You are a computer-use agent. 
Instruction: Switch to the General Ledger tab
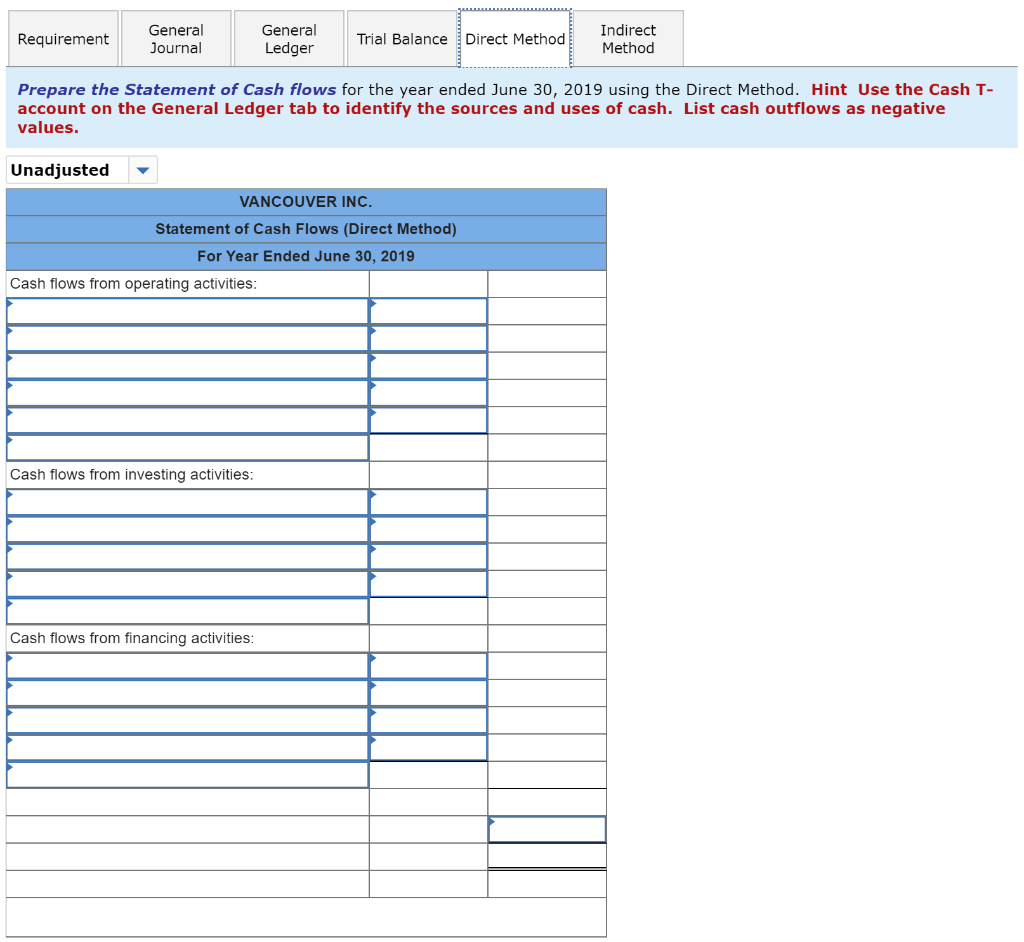click(x=289, y=38)
